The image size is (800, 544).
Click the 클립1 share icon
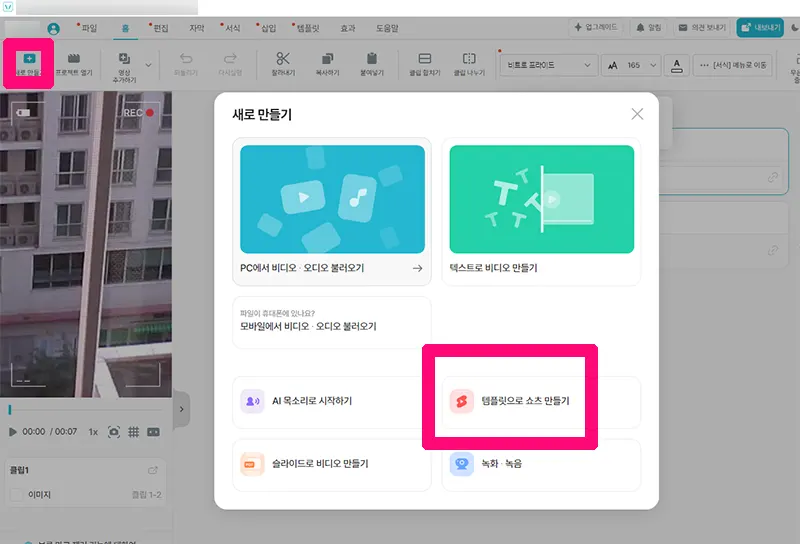coord(153,470)
